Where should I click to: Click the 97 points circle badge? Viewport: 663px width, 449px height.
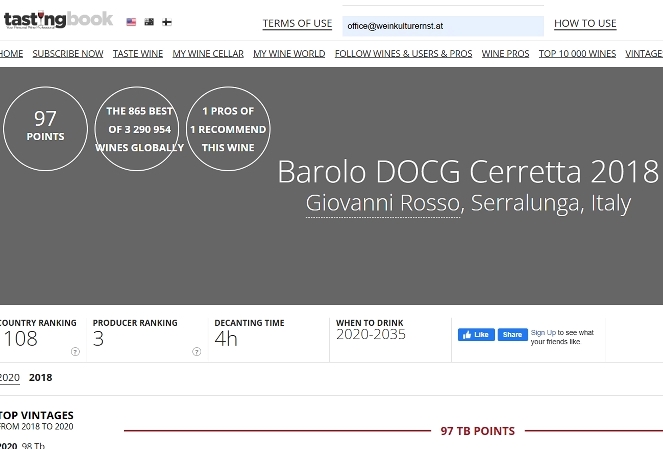[x=45, y=129]
